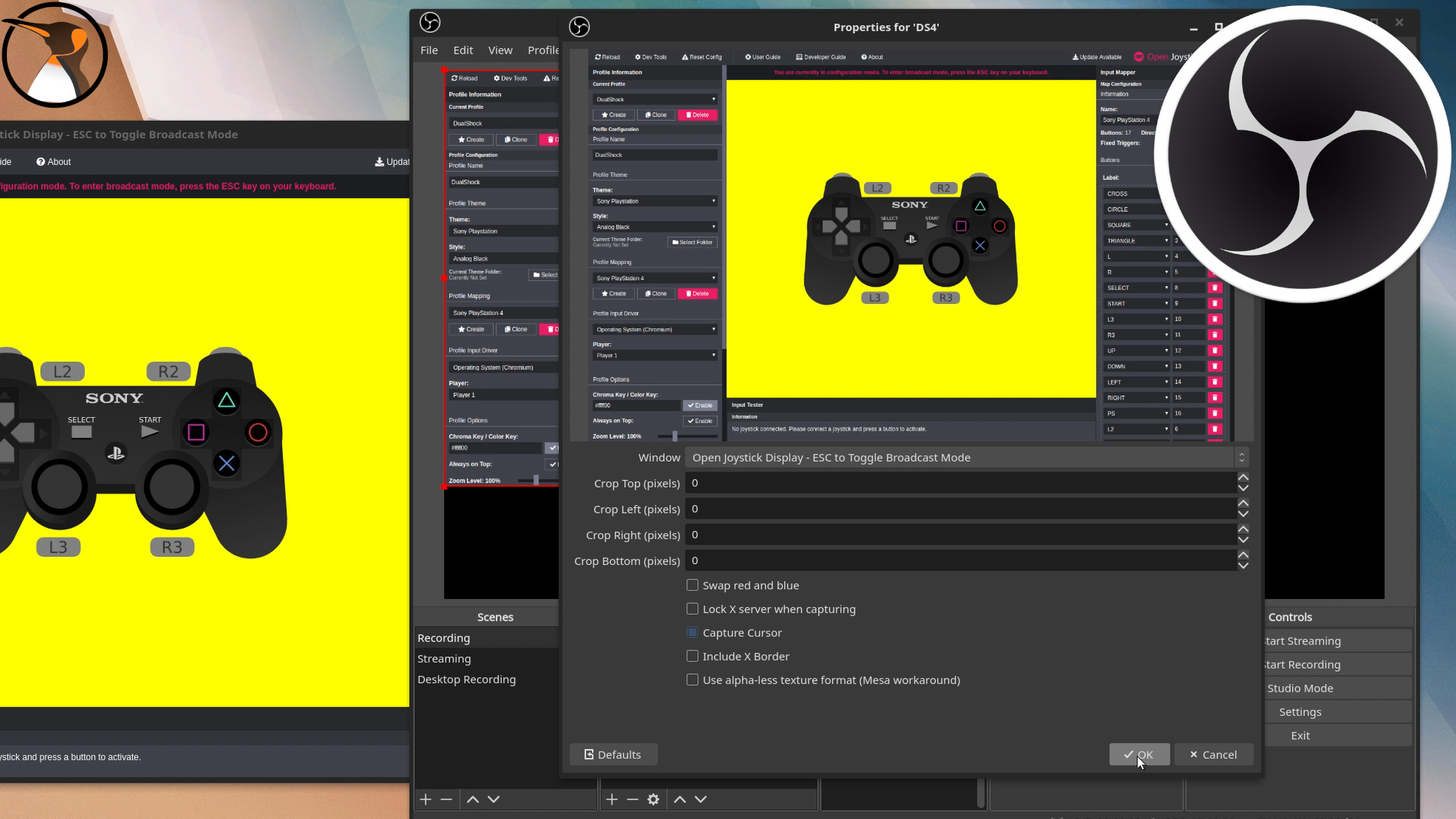Open the DualShock current profile dropdown
This screenshot has width=1456, height=819.
(x=654, y=99)
